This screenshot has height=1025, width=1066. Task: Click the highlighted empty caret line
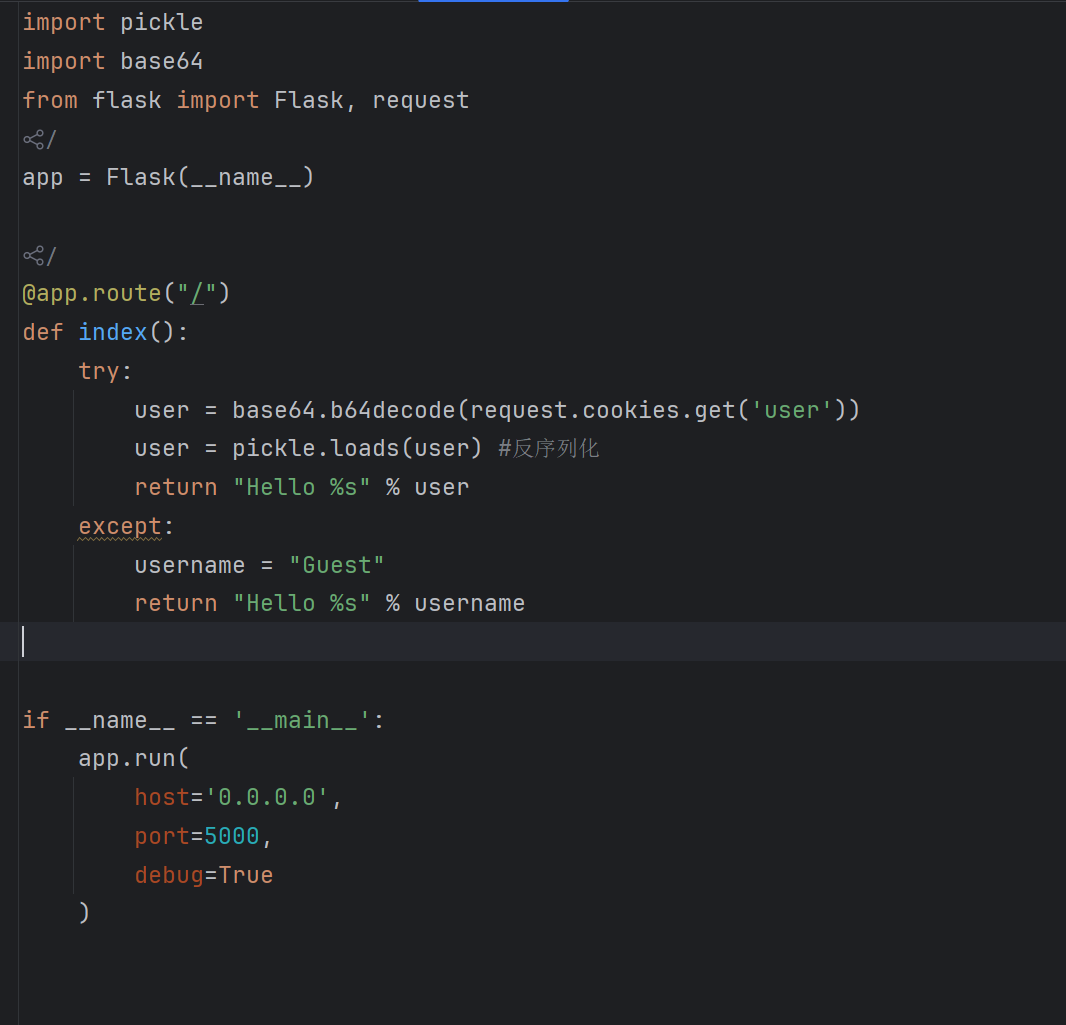point(533,642)
